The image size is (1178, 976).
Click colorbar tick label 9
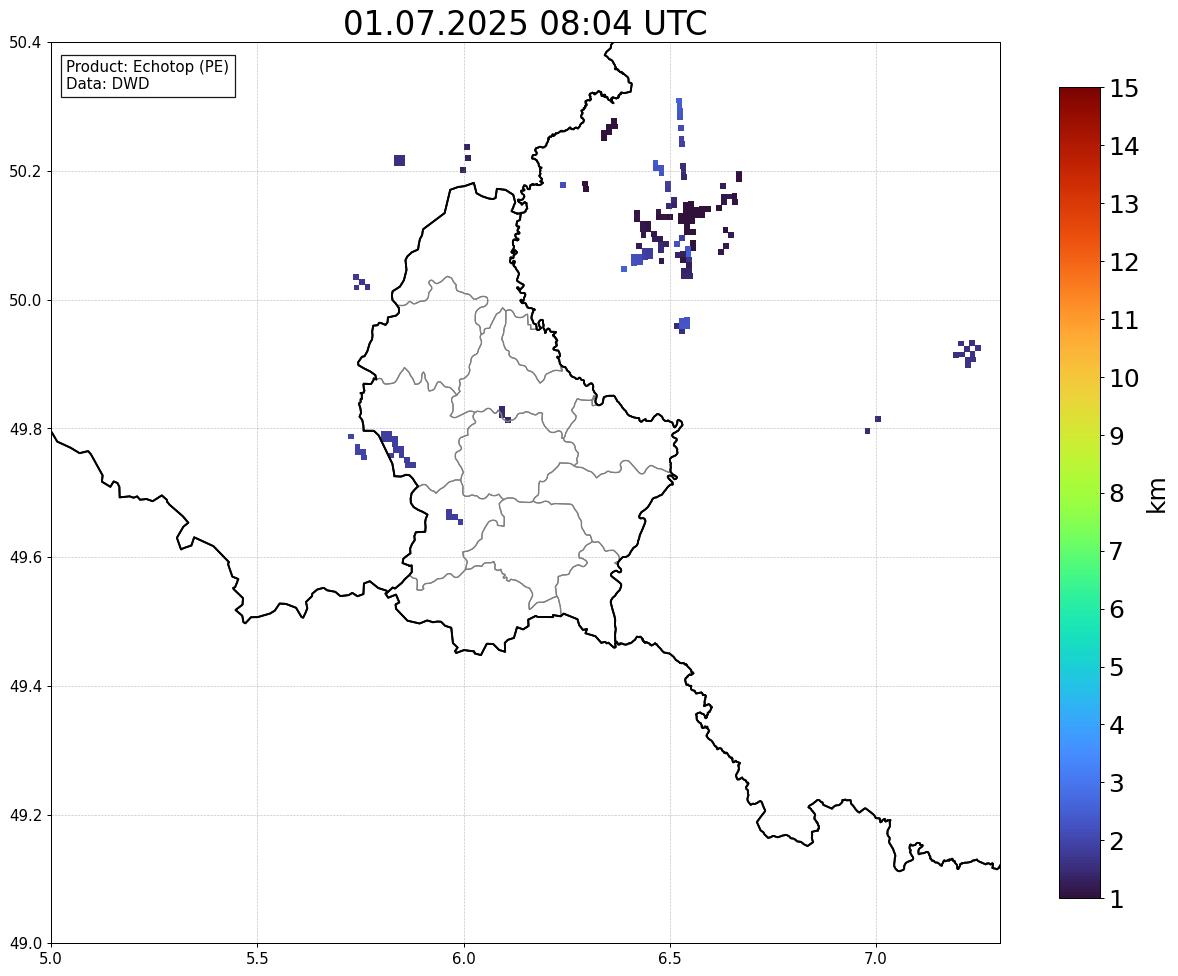pos(1117,436)
